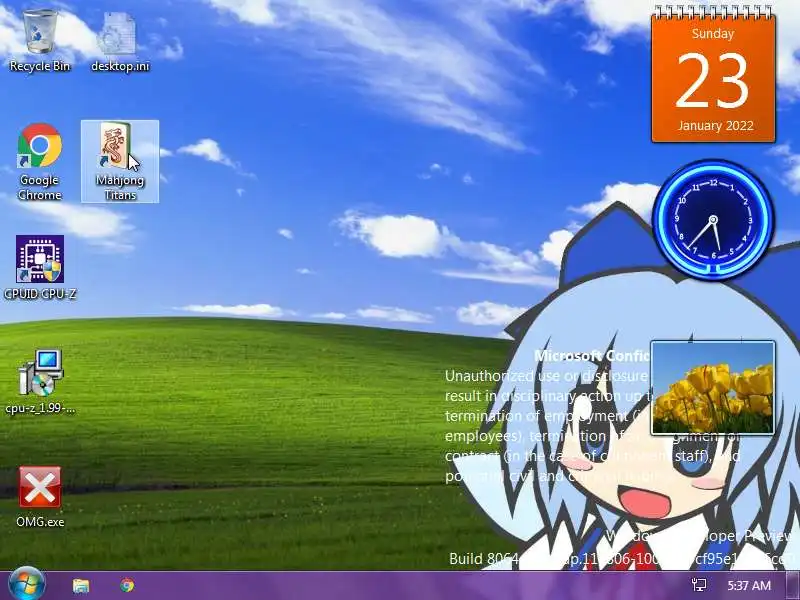Click the Show desktop button at taskbar end
Screen dimensions: 800x600
click(x=793, y=585)
